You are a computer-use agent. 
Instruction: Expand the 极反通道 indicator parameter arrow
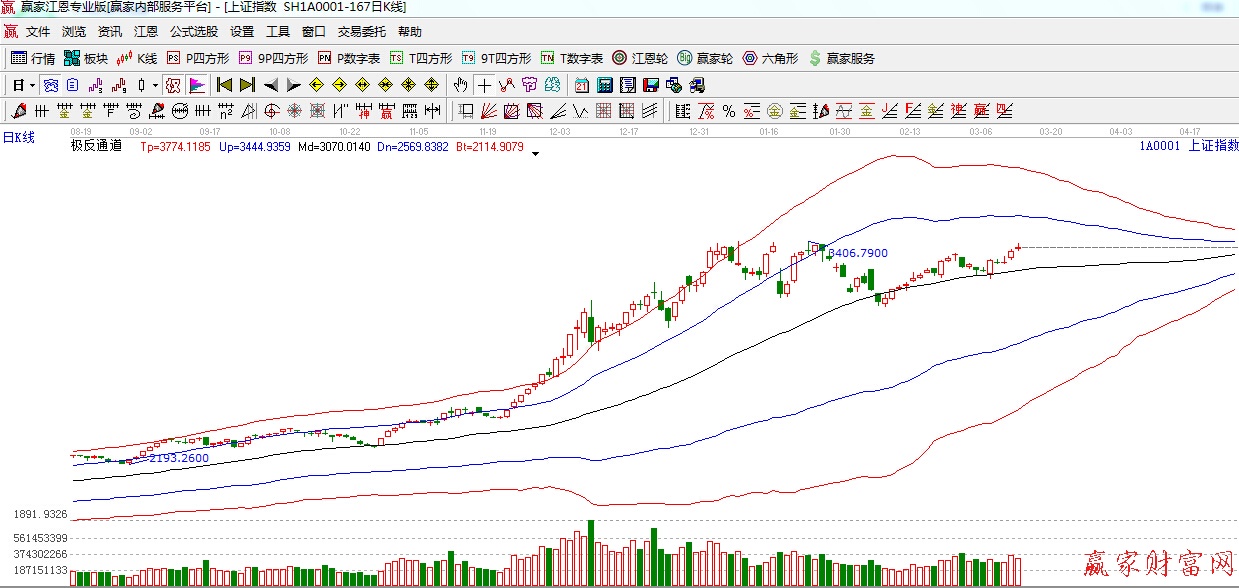click(535, 154)
